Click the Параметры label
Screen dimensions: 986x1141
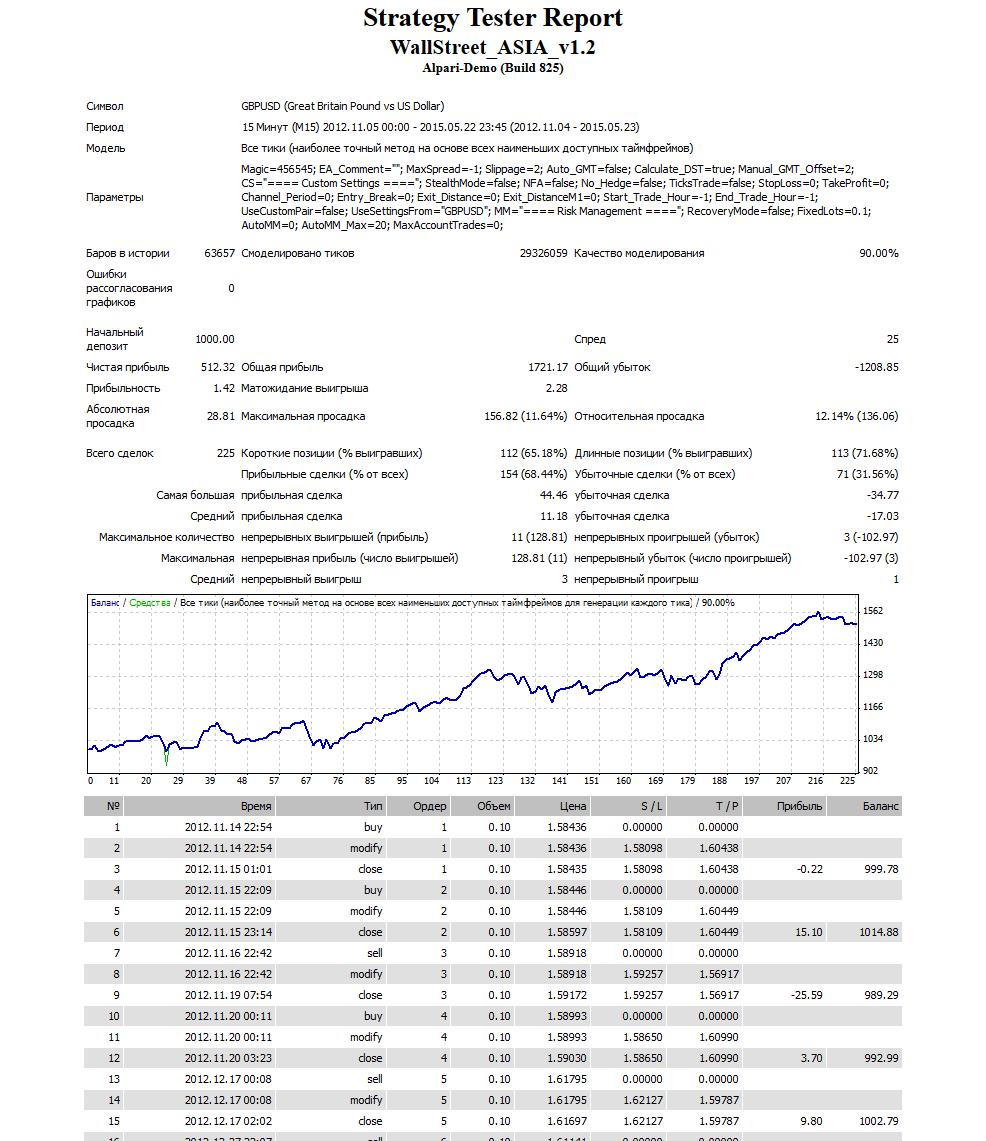coord(115,197)
